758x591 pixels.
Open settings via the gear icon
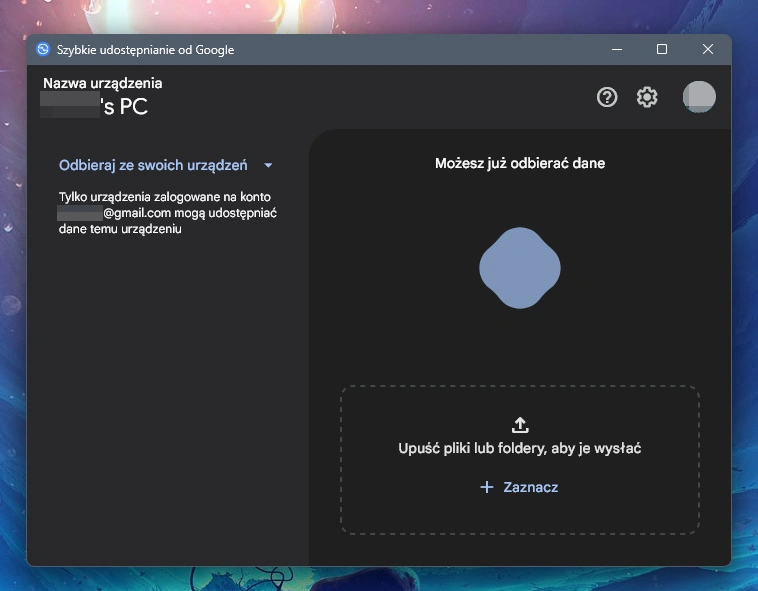(647, 97)
